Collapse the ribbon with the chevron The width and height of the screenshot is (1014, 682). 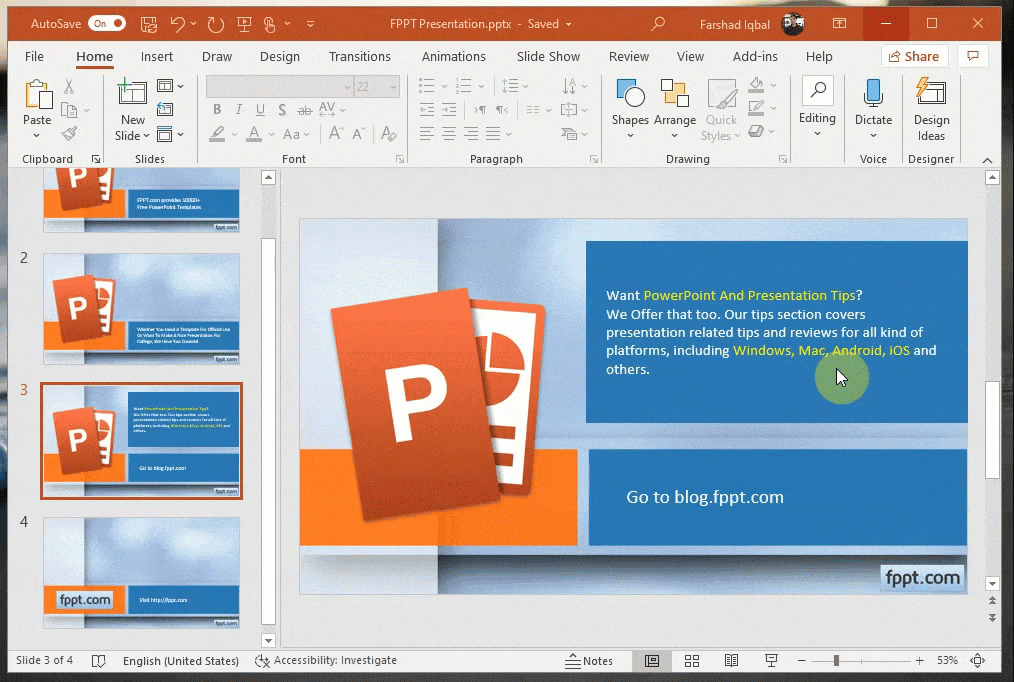pos(987,160)
